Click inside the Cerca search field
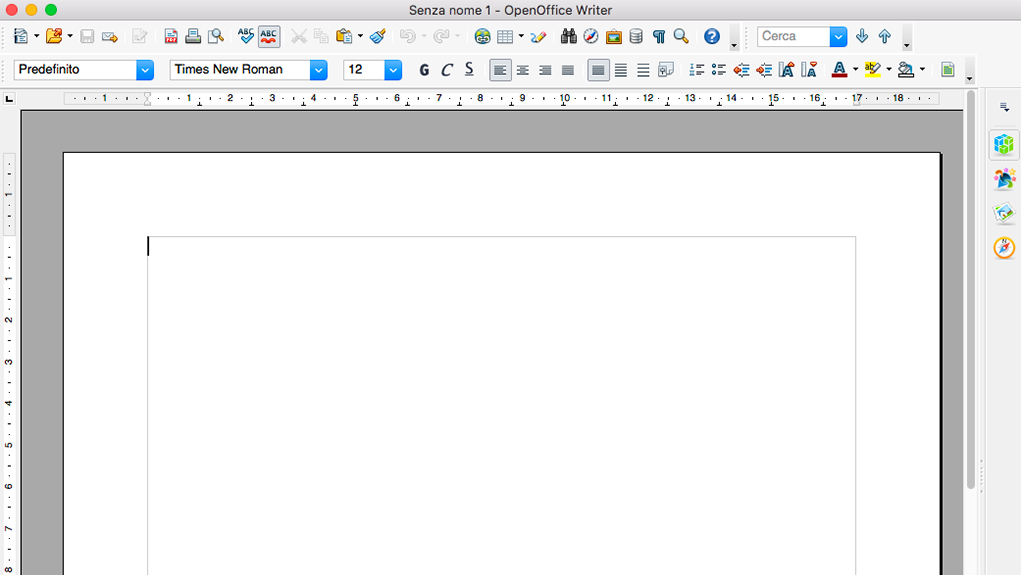This screenshot has height=575, width=1021. [x=793, y=36]
